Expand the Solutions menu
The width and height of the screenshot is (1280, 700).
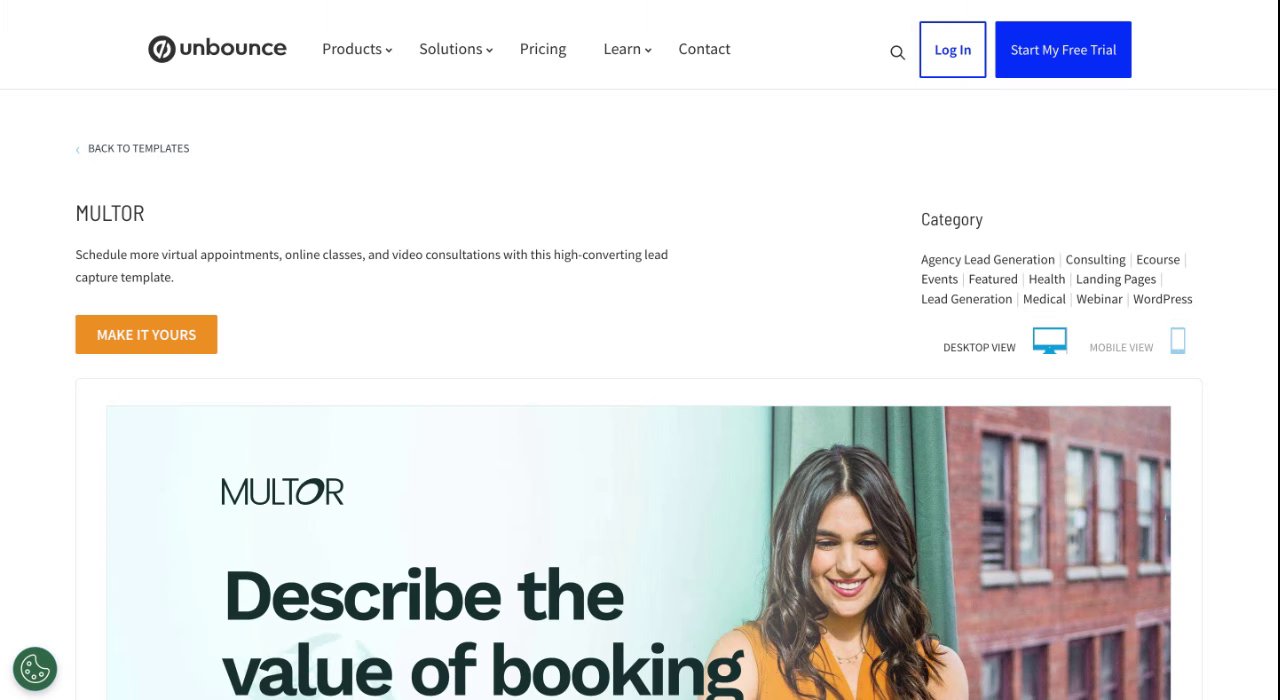456,49
